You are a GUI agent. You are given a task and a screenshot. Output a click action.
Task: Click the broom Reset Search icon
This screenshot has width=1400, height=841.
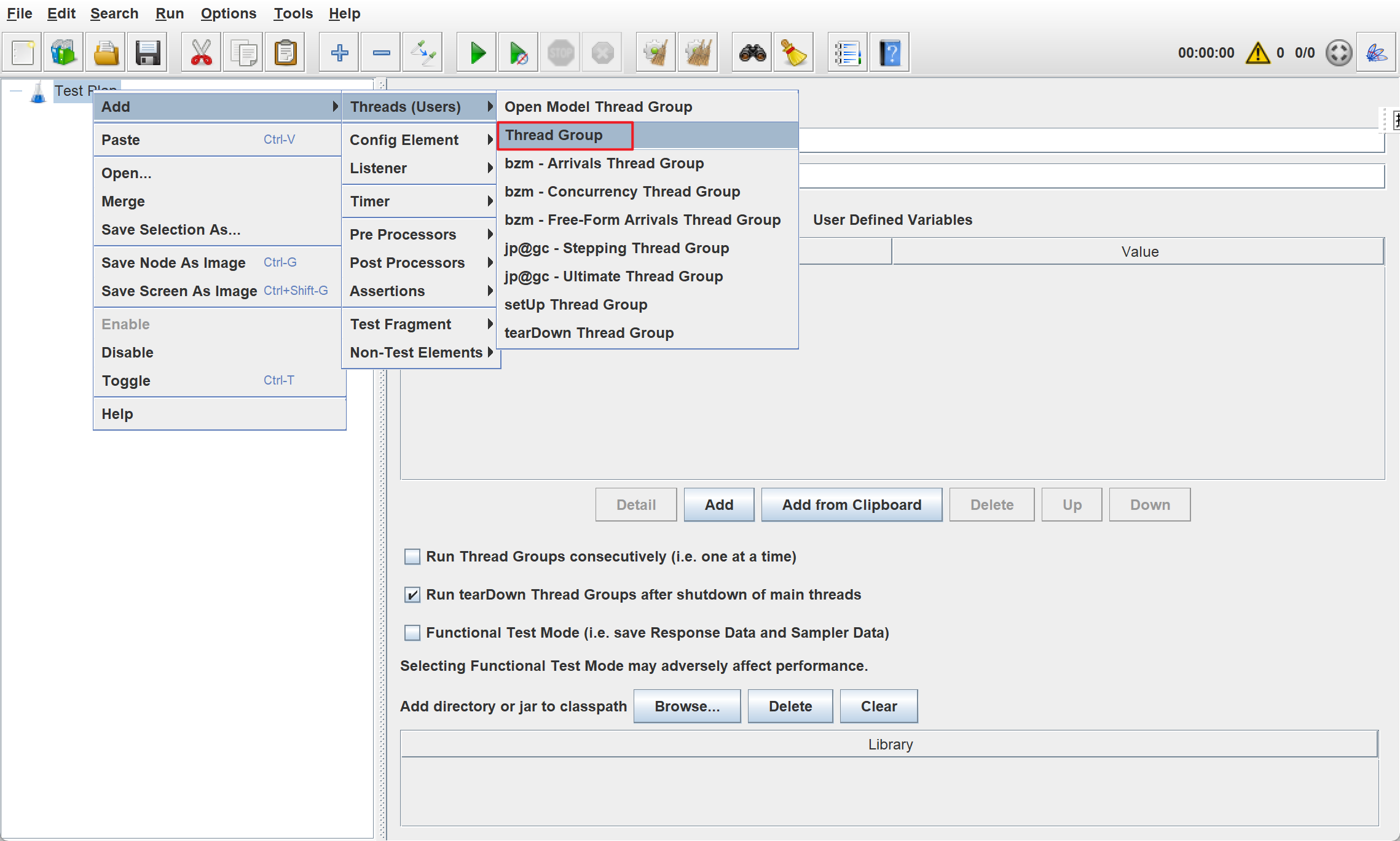[793, 53]
